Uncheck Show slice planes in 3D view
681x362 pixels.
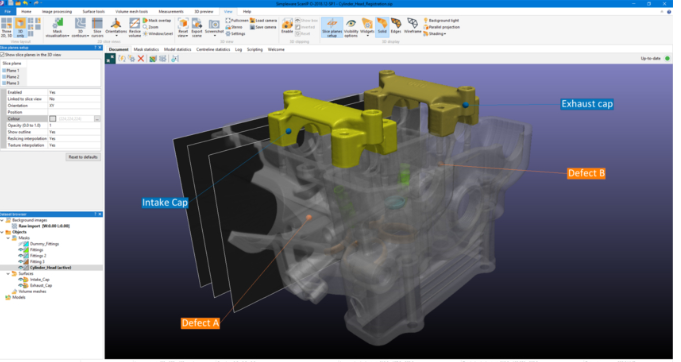3,55
